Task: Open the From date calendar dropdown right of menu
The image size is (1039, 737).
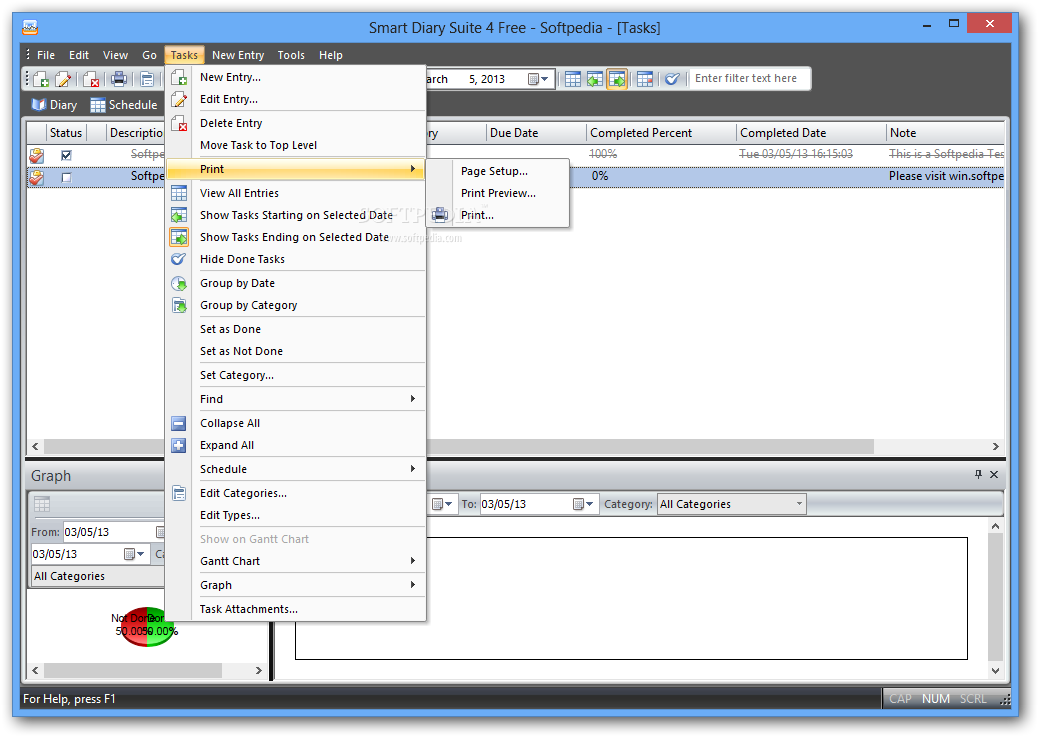Action: pos(441,504)
